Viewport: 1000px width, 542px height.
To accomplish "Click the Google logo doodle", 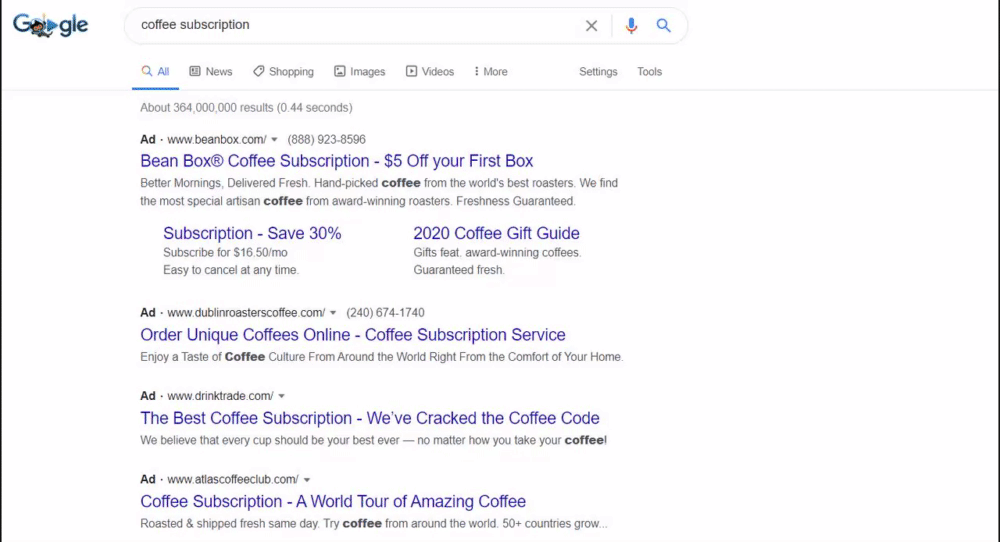I will click(x=50, y=25).
